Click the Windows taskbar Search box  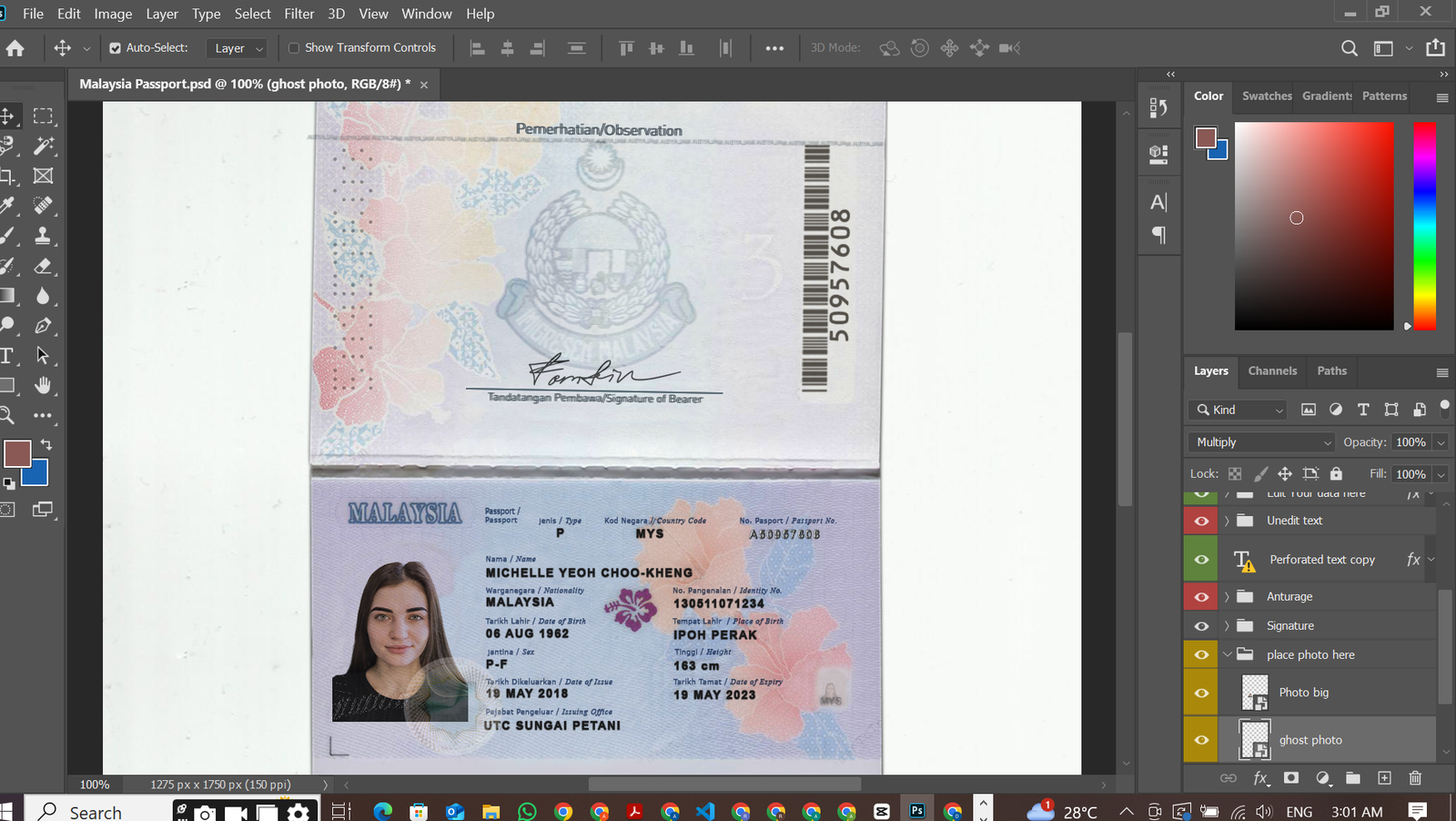pyautogui.click(x=96, y=811)
